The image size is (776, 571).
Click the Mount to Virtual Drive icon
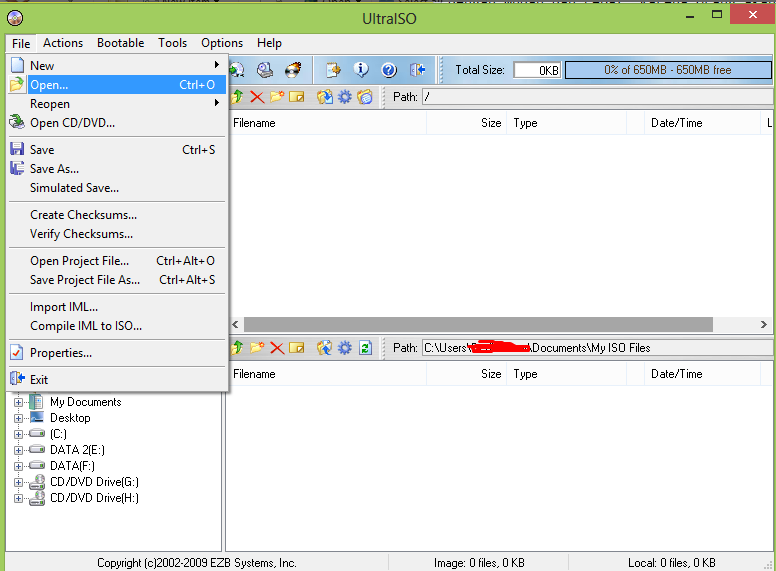tap(265, 70)
